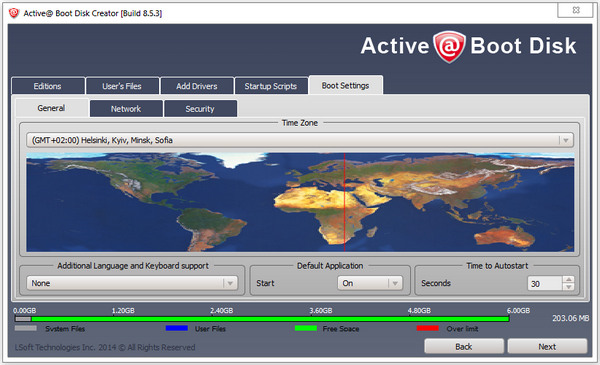This screenshot has height=365, width=600.
Task: Select the General sub-tab
Action: tap(52, 108)
